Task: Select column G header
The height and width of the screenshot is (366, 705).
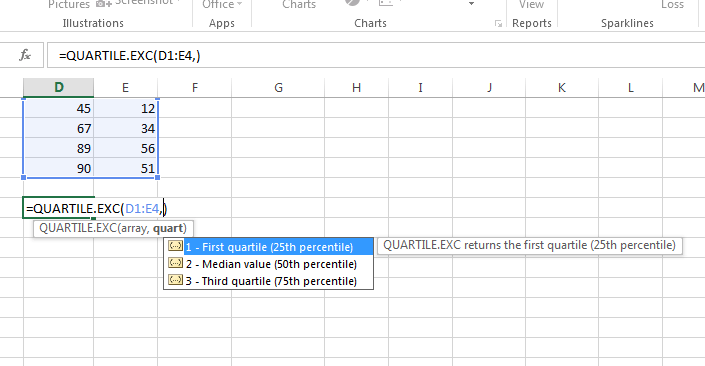Action: [x=278, y=87]
